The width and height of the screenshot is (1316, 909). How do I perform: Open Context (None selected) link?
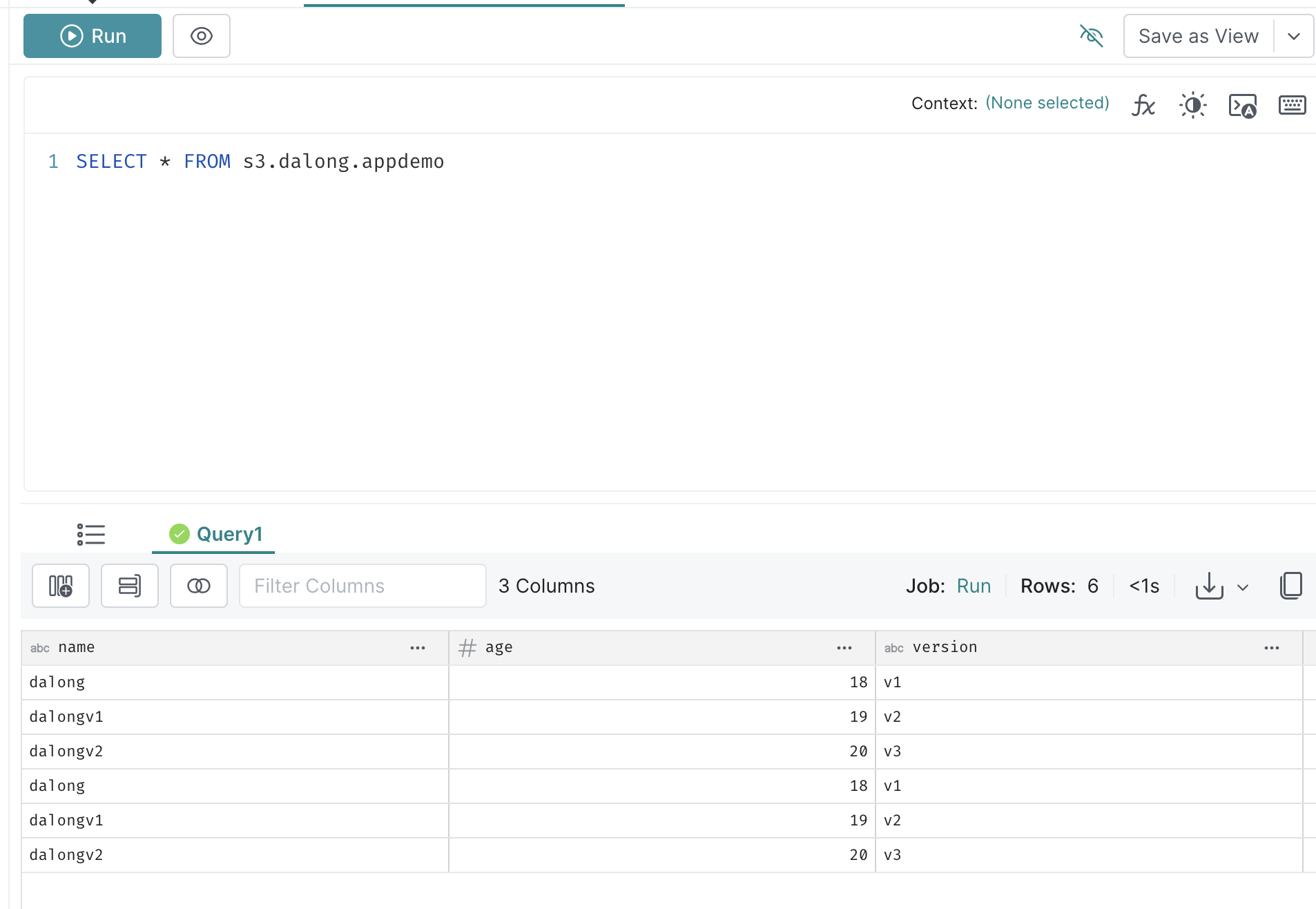(x=1047, y=103)
